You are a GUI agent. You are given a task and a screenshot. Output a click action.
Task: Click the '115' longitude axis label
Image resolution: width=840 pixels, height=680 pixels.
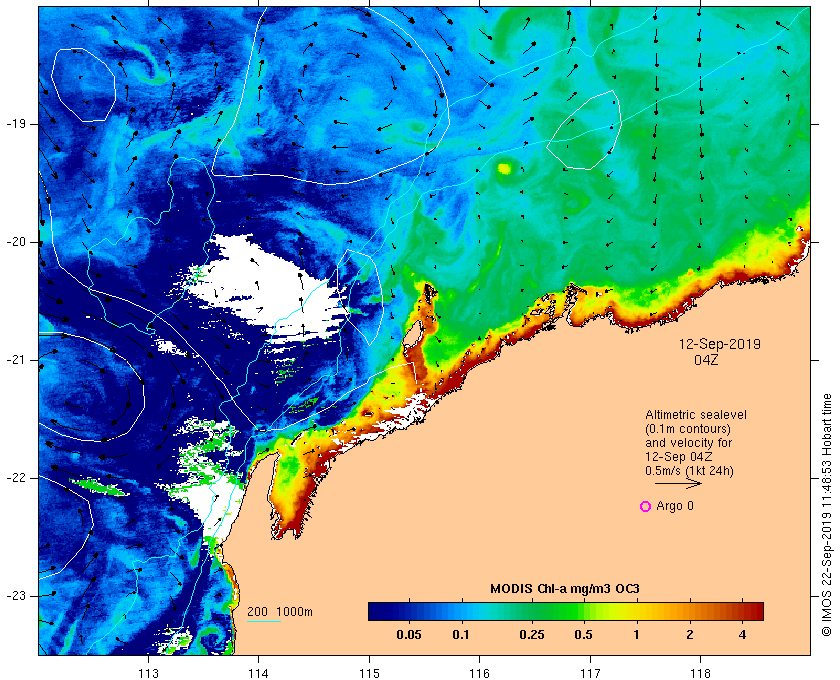369,674
